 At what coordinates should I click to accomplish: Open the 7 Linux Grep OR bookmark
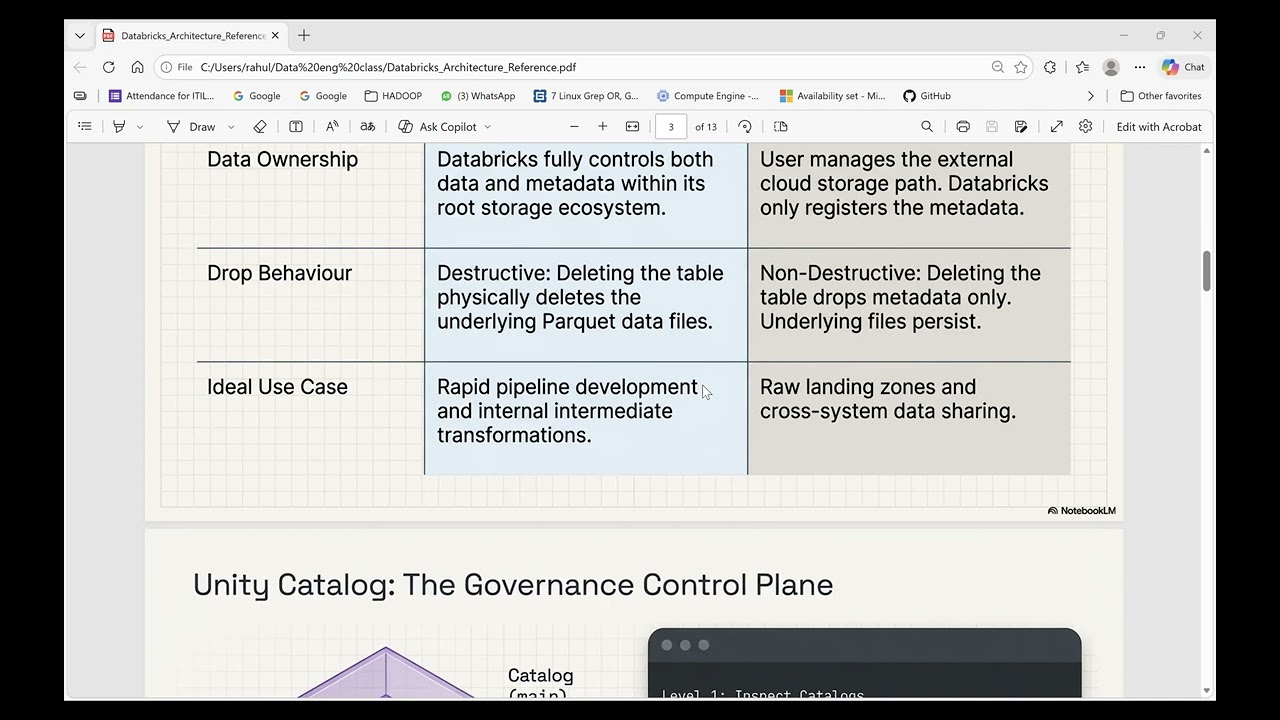tap(586, 96)
